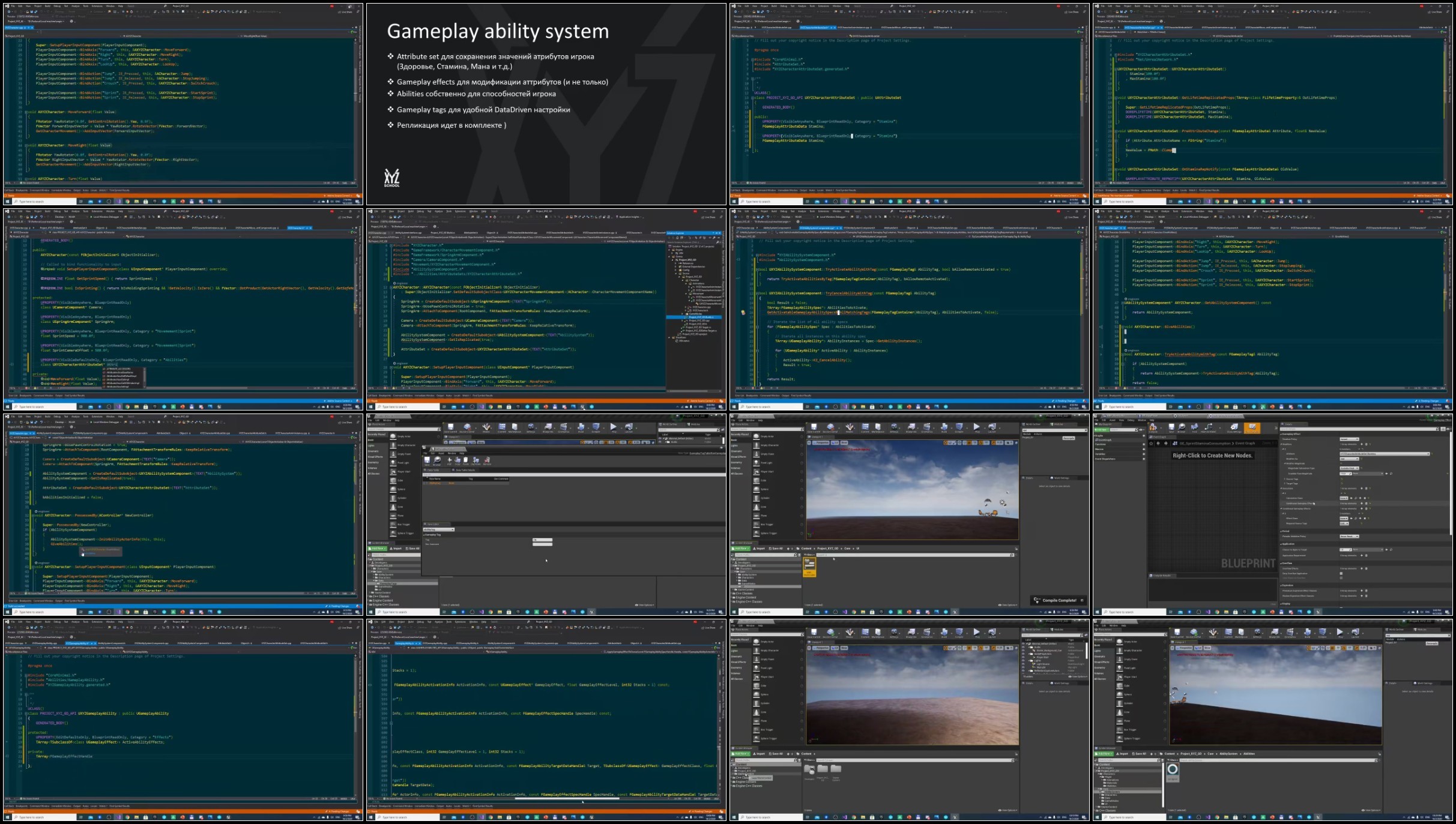Screen dimensions: 1456x824
Task: Select highlighted asset in Compile Complete content browser
Action: point(809,567)
